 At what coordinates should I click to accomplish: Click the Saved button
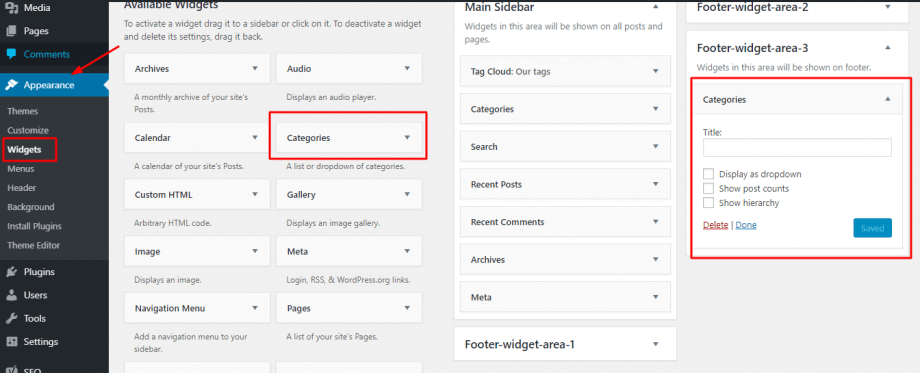[872, 228]
